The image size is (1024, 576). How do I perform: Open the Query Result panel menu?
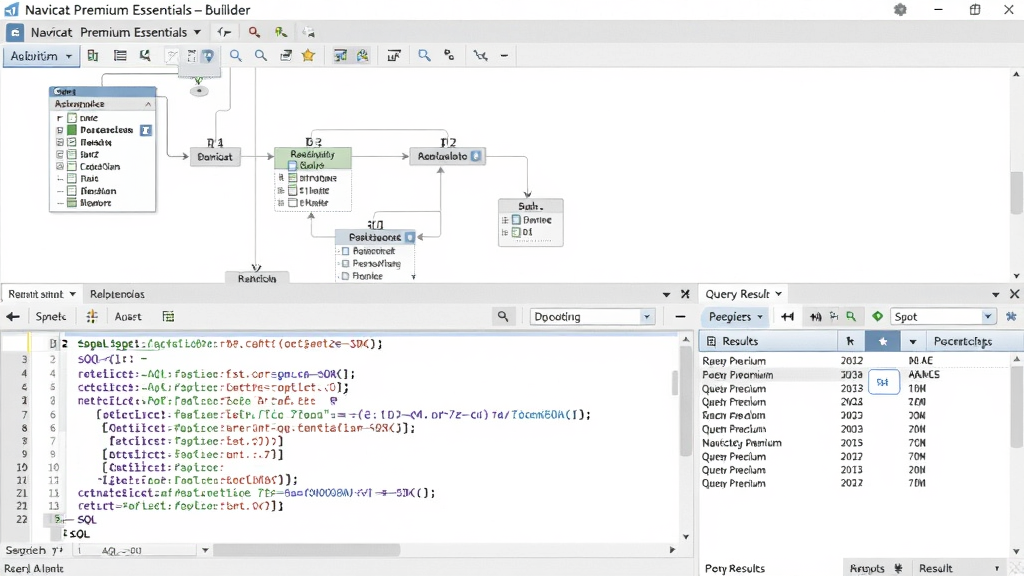tap(744, 294)
